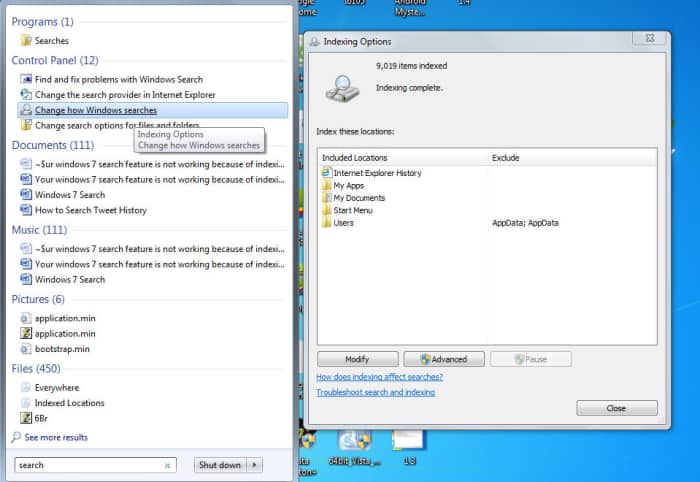700x482 pixels.
Task: Click the Start menu search box
Action: click(x=96, y=465)
